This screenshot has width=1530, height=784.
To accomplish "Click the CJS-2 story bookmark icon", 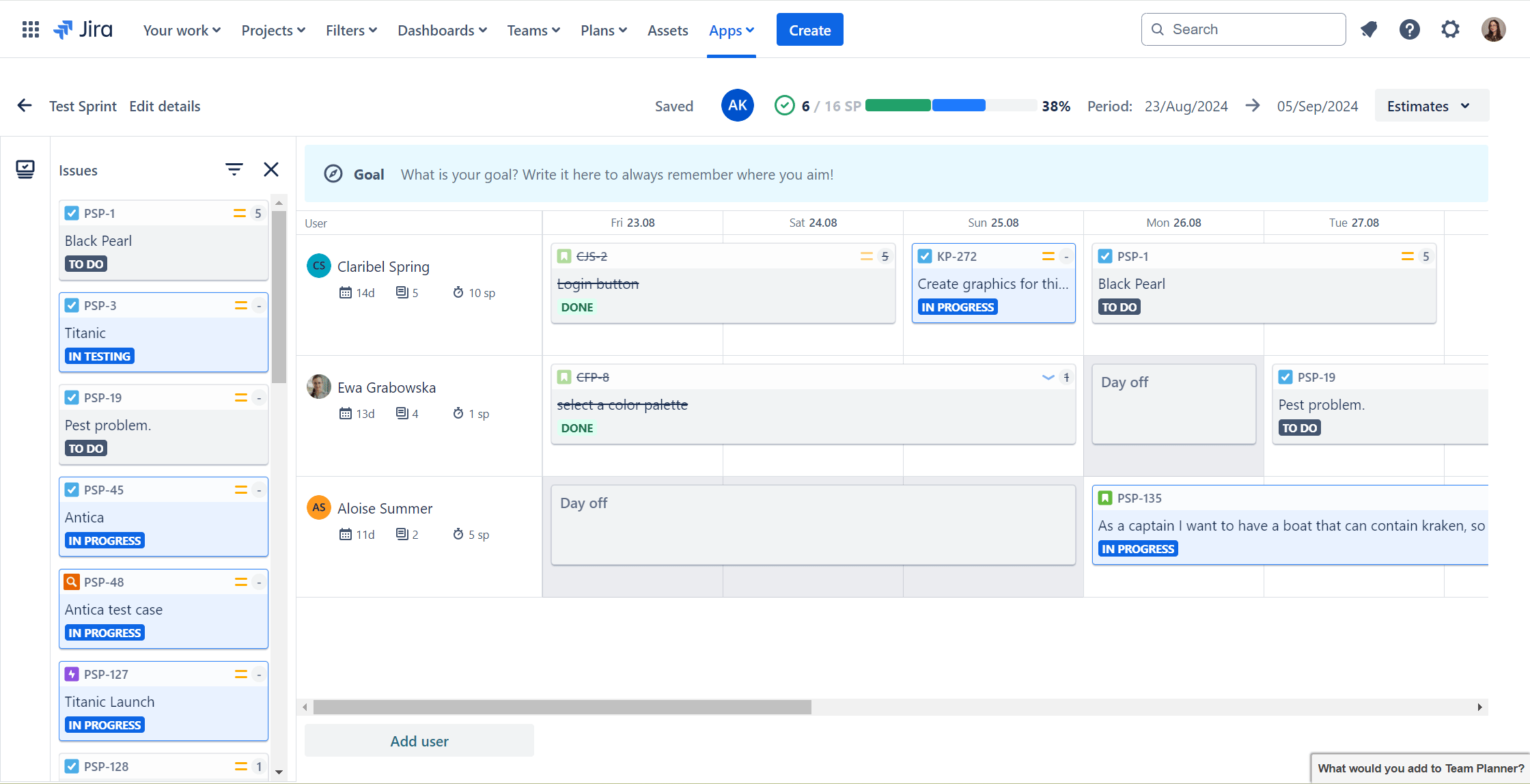I will click(x=564, y=256).
